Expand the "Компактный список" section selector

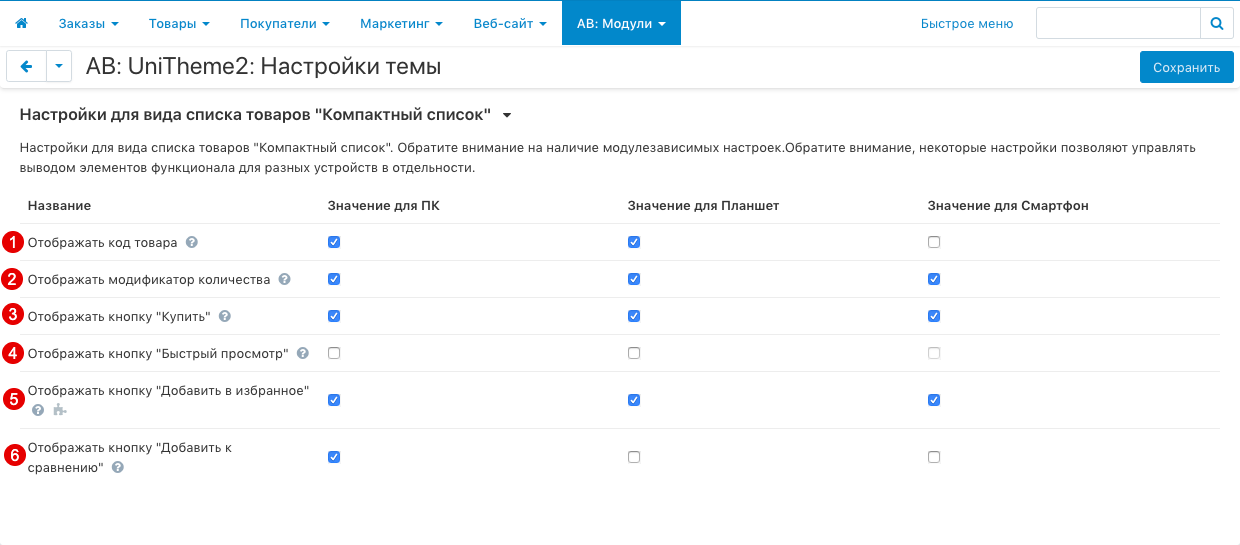507,115
